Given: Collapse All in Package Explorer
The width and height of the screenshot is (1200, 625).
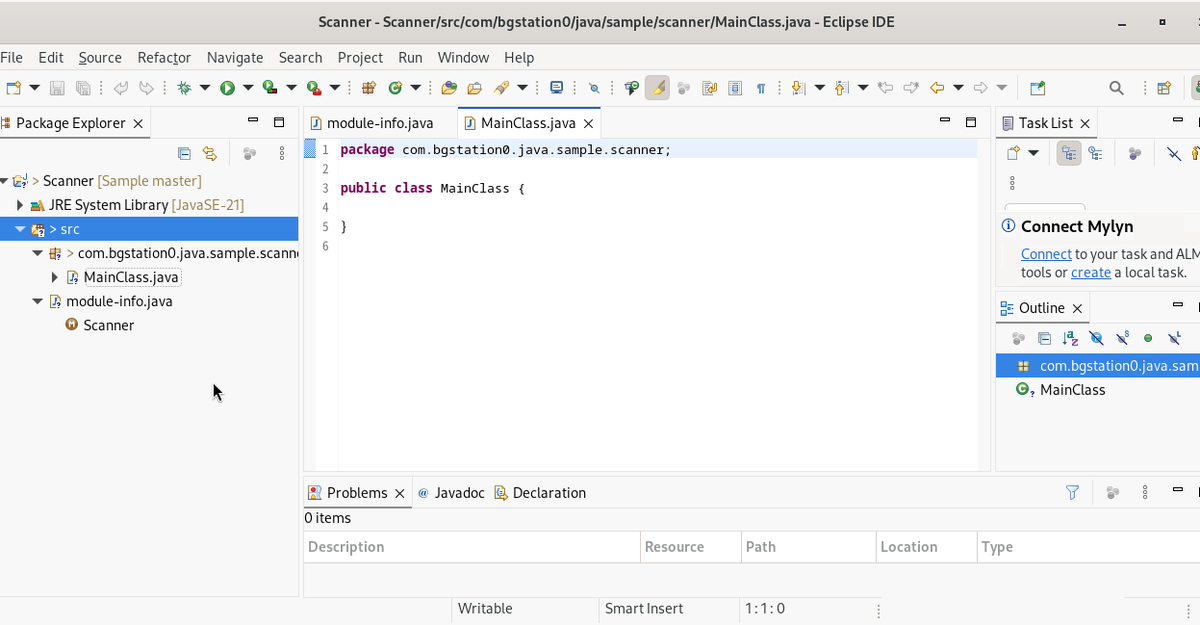Looking at the screenshot, I should pos(184,153).
